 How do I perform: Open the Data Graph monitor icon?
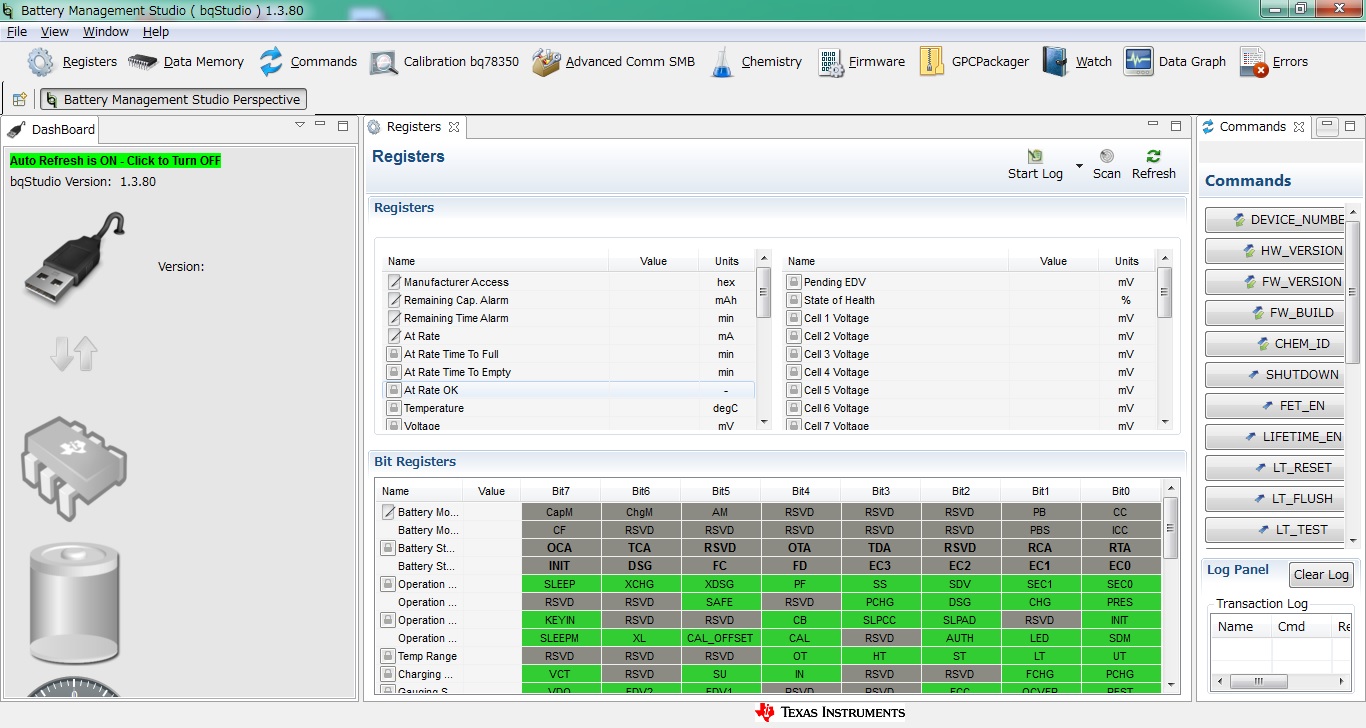[1138, 62]
